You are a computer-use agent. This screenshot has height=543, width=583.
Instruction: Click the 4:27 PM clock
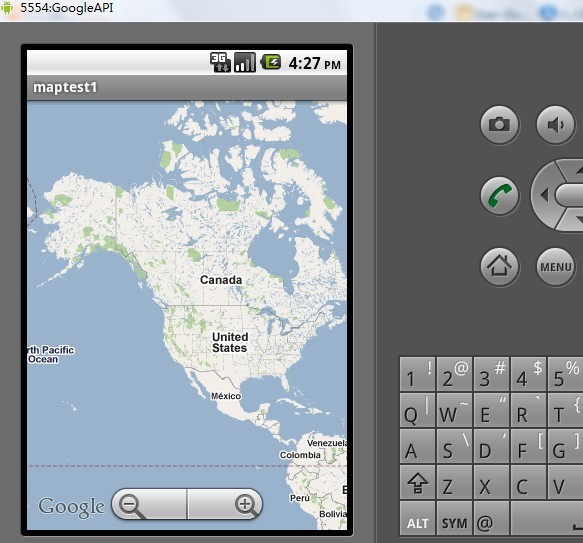314,63
